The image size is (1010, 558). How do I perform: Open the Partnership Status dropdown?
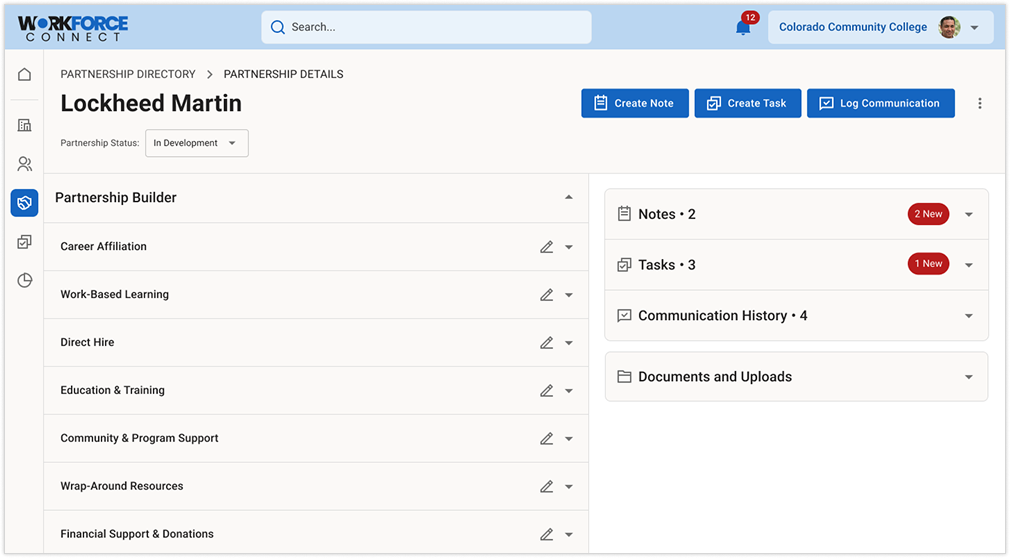[197, 143]
